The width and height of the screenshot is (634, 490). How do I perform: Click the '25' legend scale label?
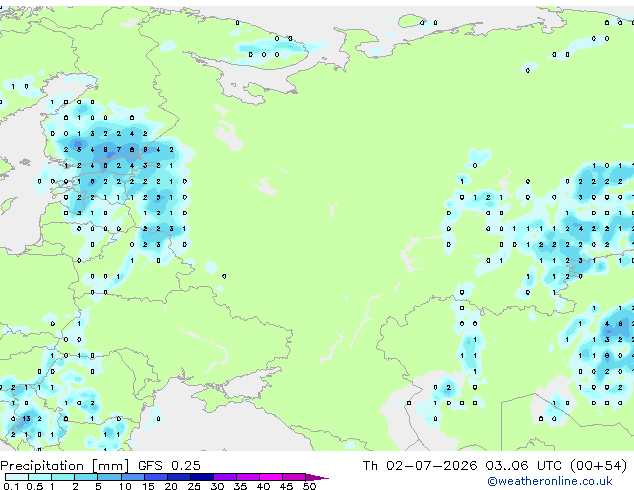(x=194, y=486)
